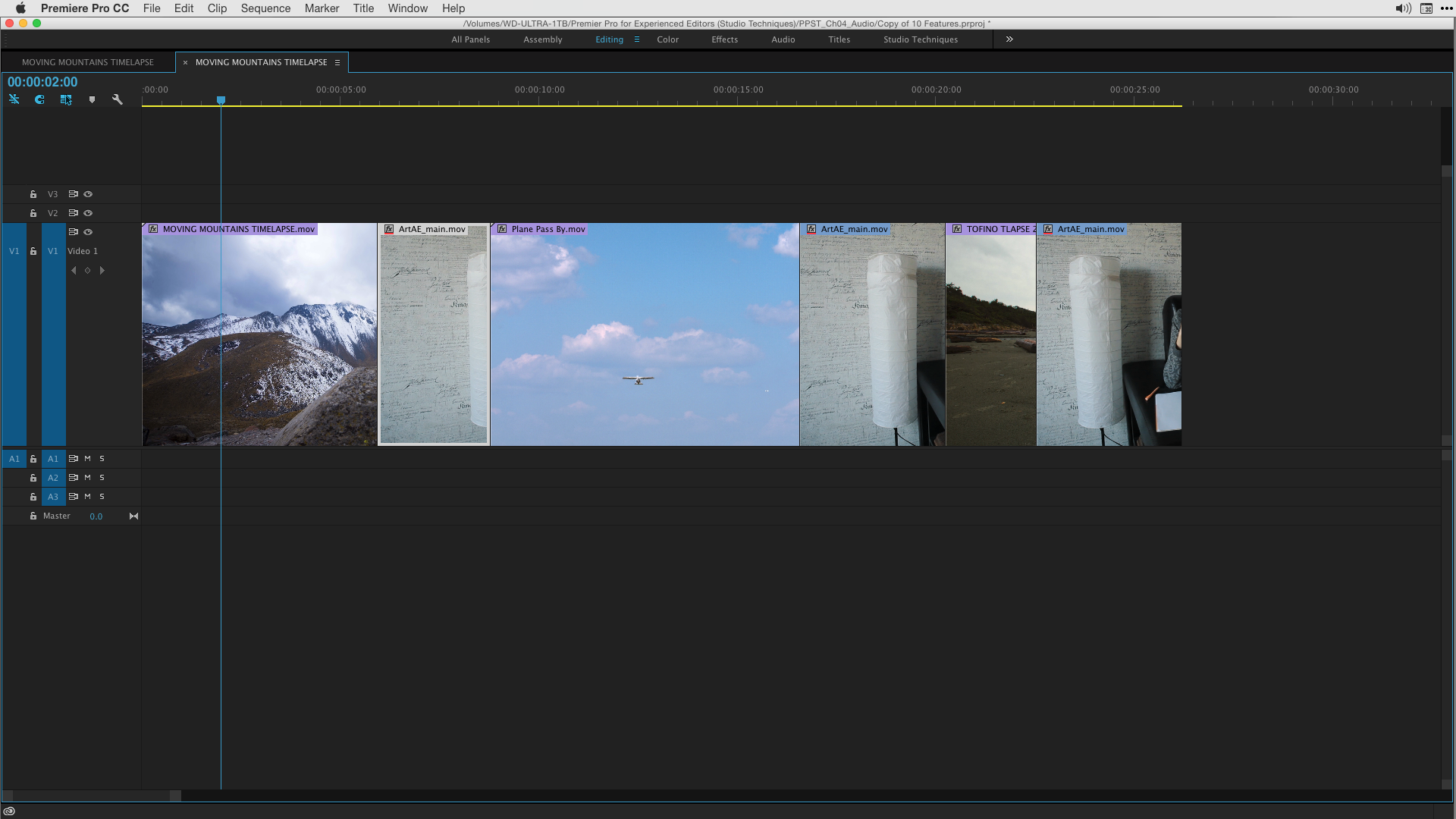Click the A1 track lock icon
The width and height of the screenshot is (1456, 819).
[33, 459]
